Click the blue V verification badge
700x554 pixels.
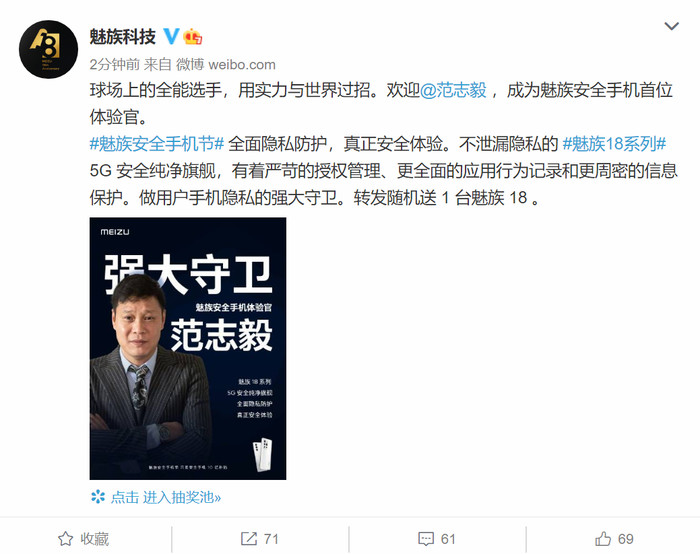(171, 36)
